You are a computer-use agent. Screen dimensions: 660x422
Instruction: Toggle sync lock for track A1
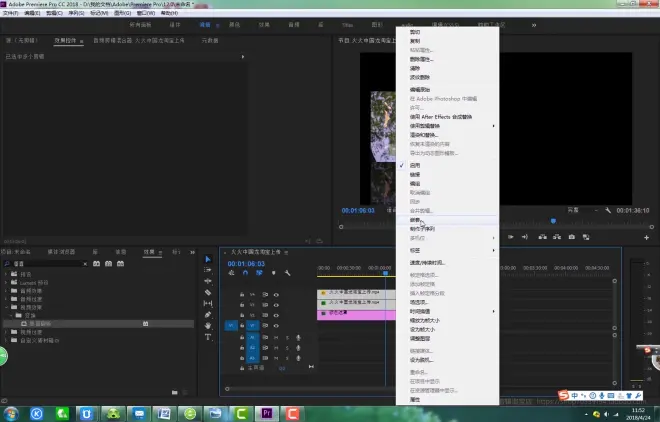(265, 337)
